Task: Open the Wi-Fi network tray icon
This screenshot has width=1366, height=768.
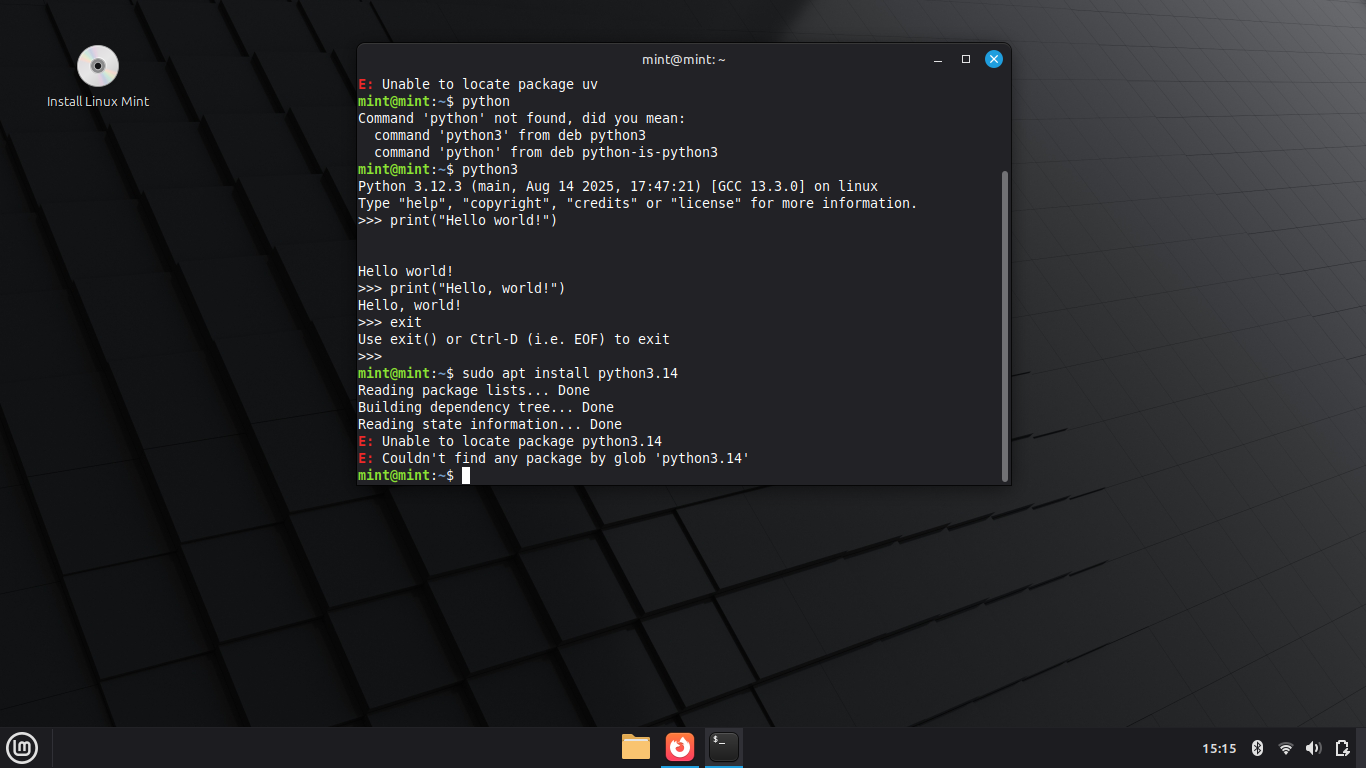Action: coord(1286,748)
